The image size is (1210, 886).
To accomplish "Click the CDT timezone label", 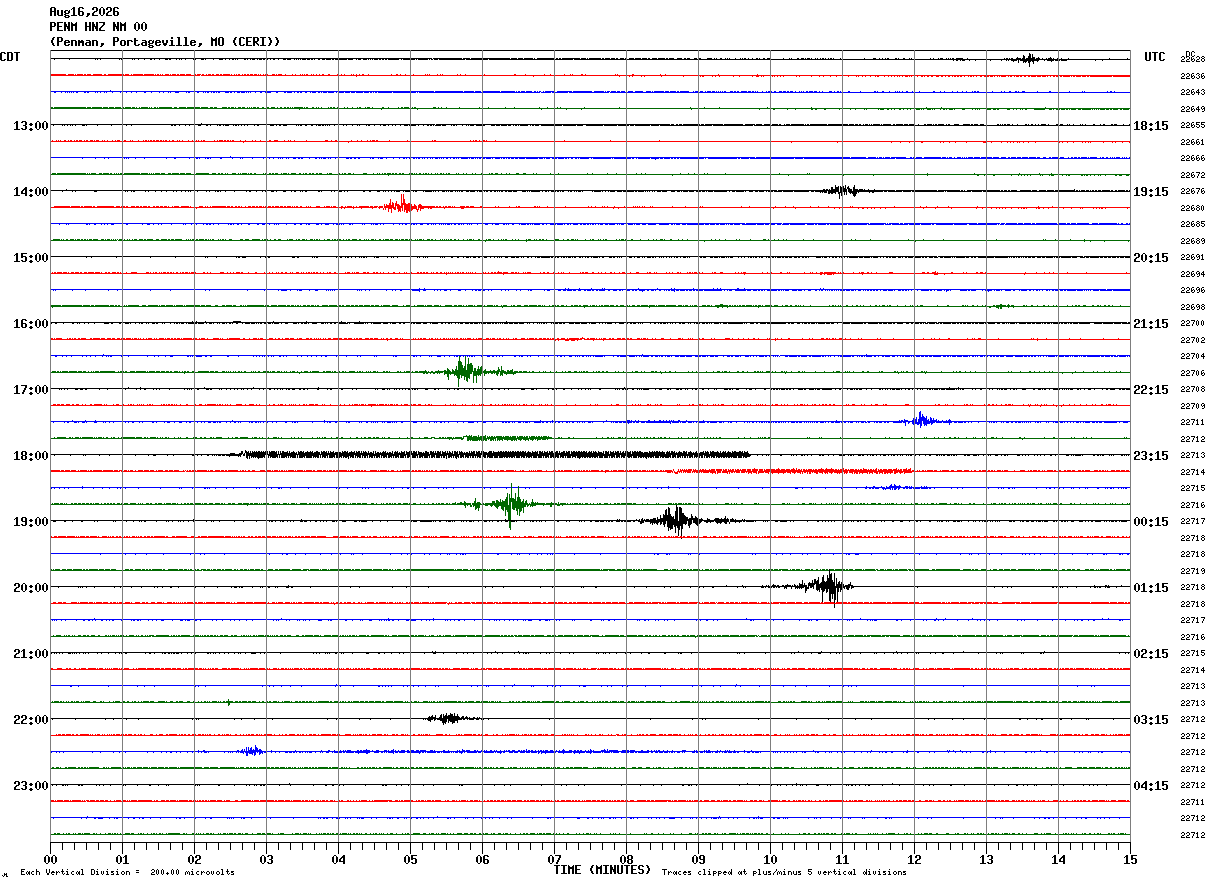I will 10,57.
